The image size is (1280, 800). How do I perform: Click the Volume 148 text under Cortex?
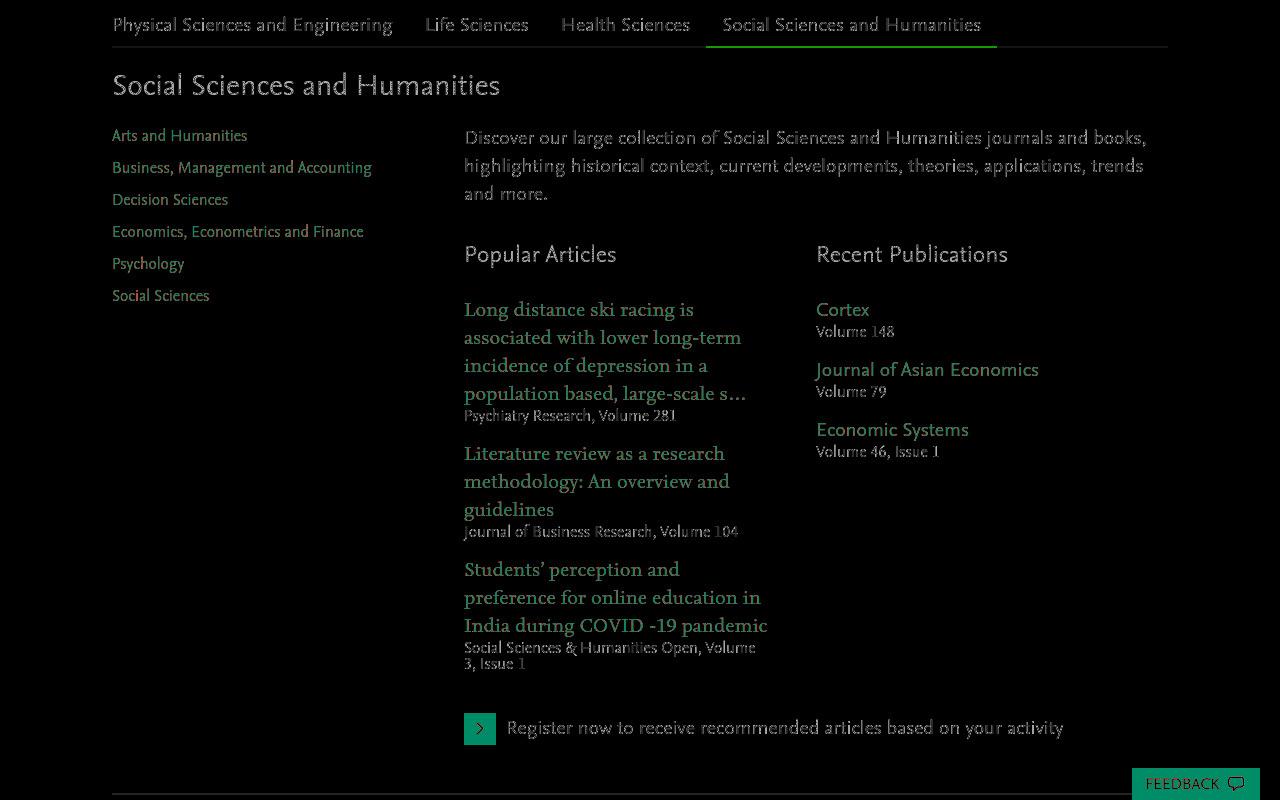[x=855, y=332]
